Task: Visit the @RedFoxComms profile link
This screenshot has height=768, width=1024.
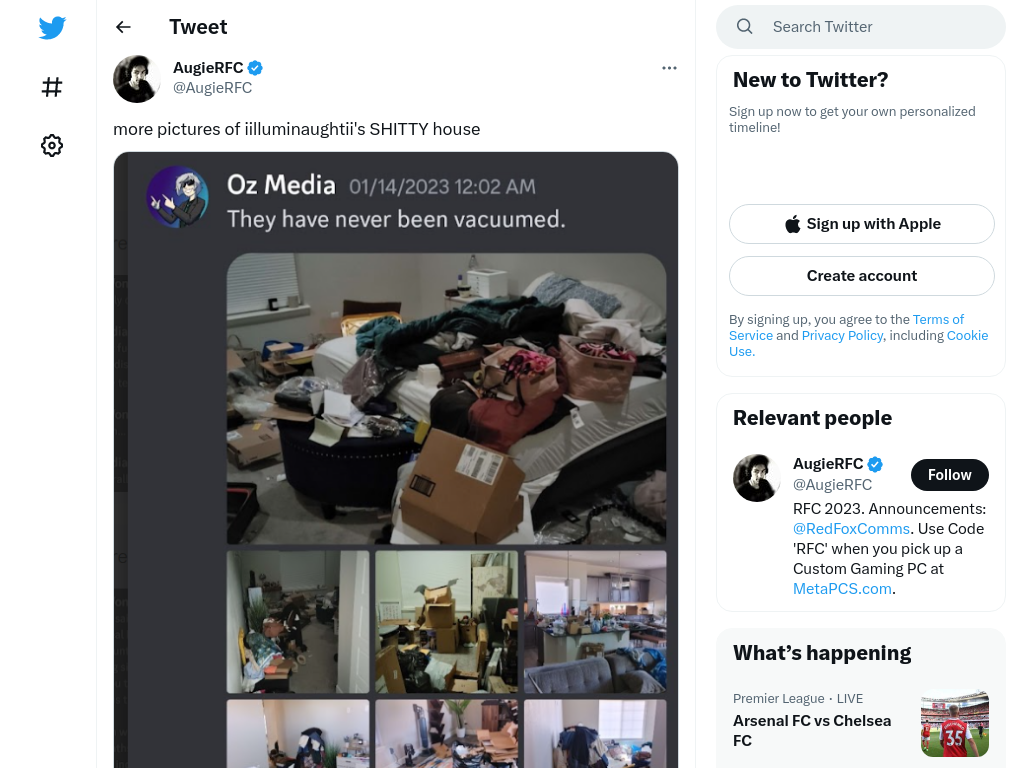Action: point(851,529)
